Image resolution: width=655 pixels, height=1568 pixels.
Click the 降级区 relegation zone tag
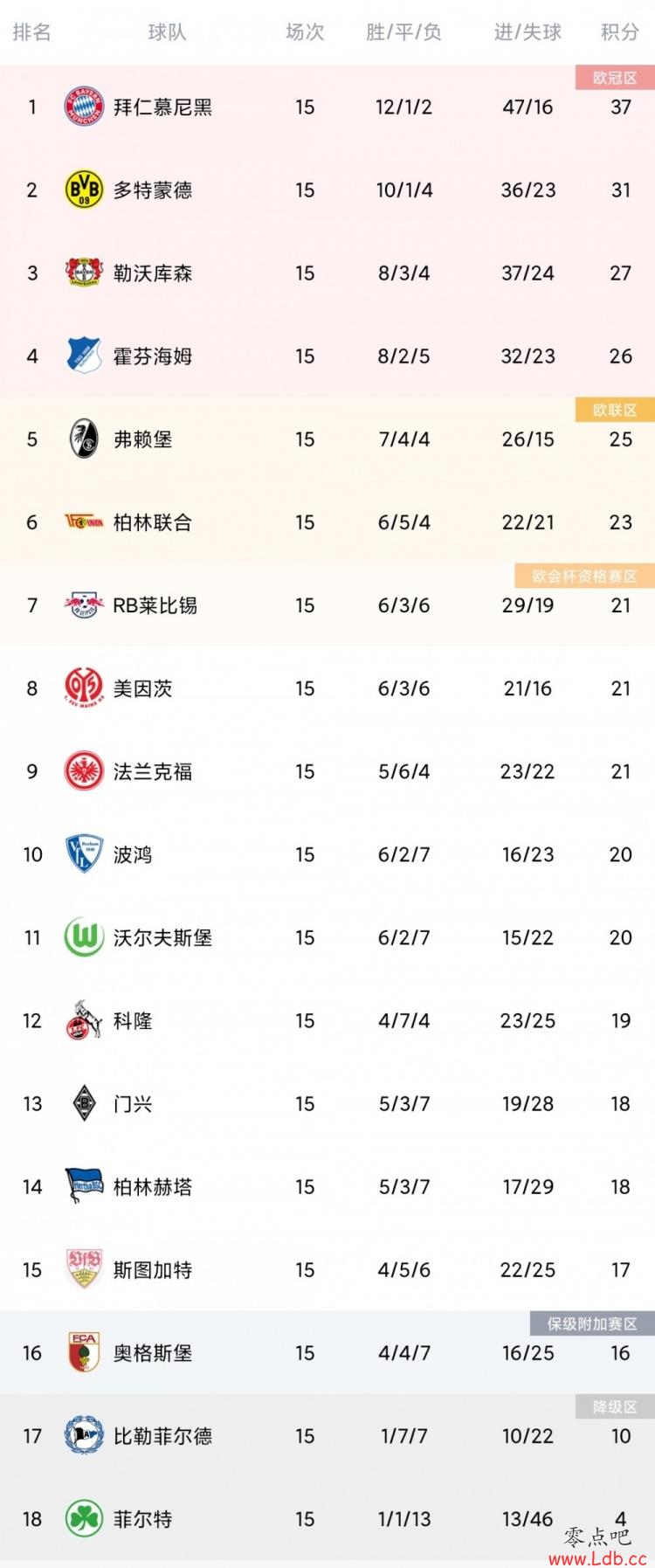(615, 1406)
